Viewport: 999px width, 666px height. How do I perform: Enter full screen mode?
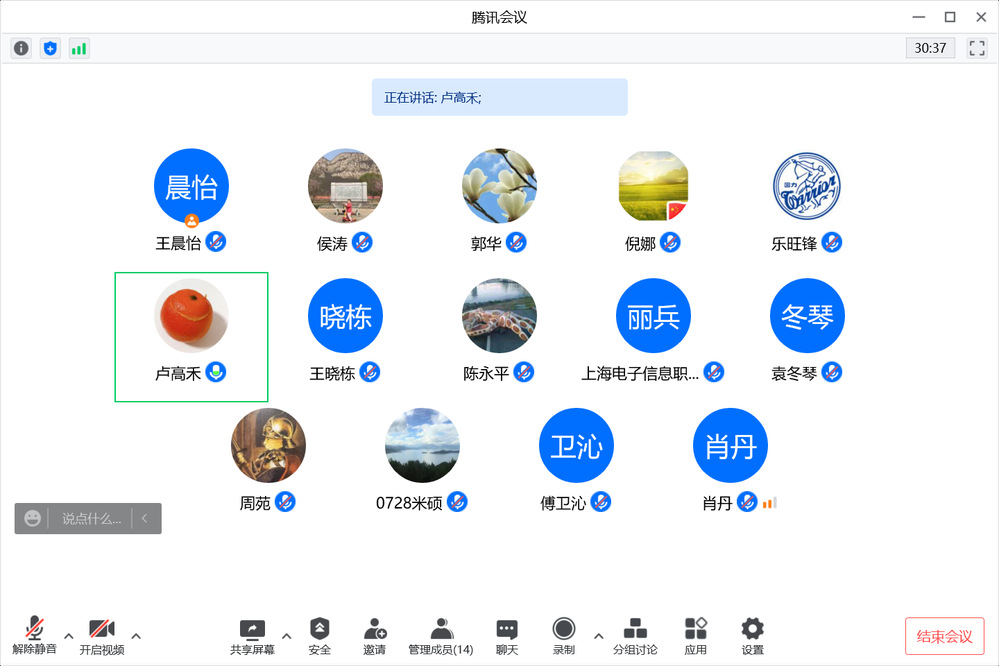pyautogui.click(x=977, y=48)
